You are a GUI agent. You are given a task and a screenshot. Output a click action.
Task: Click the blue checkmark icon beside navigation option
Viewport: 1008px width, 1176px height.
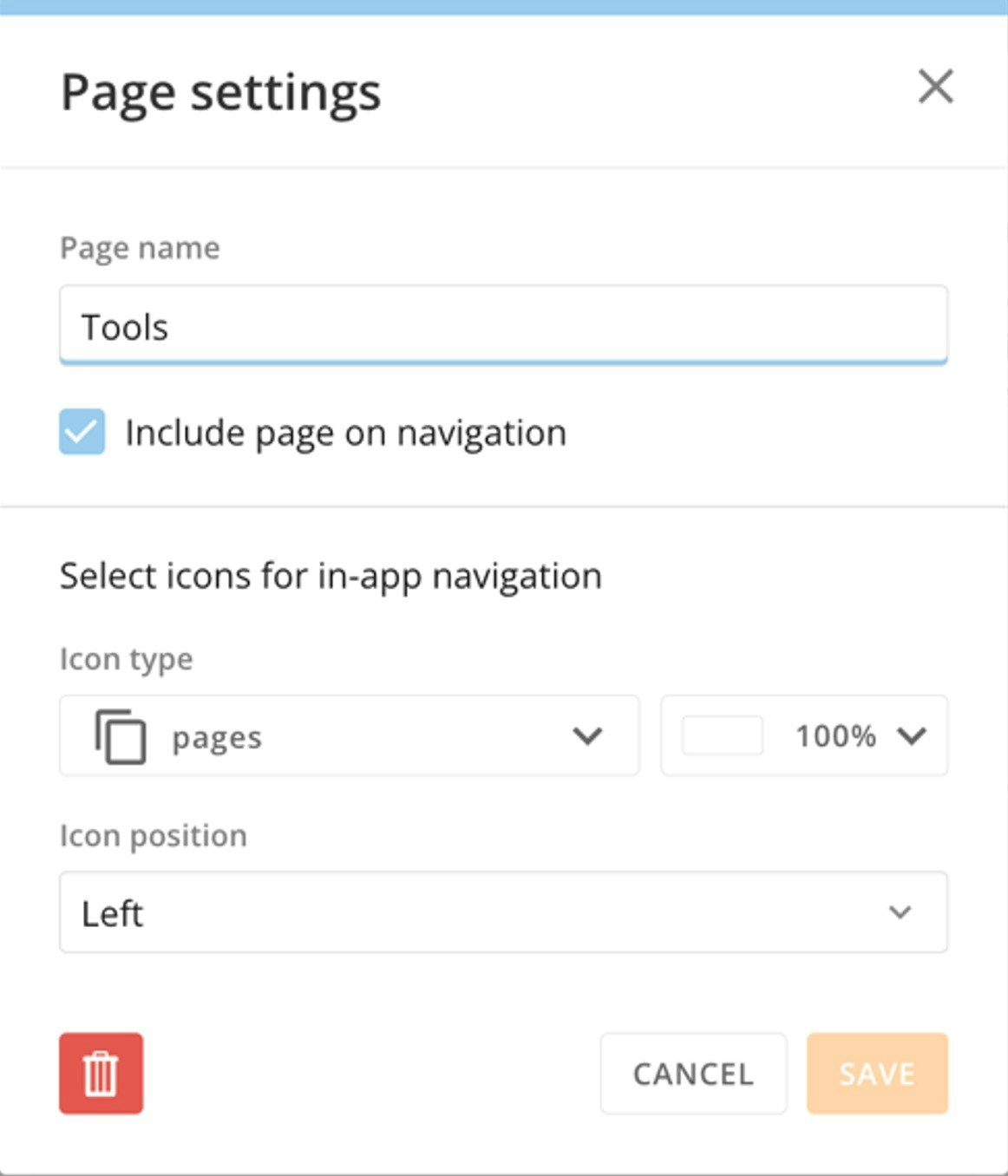coord(82,432)
